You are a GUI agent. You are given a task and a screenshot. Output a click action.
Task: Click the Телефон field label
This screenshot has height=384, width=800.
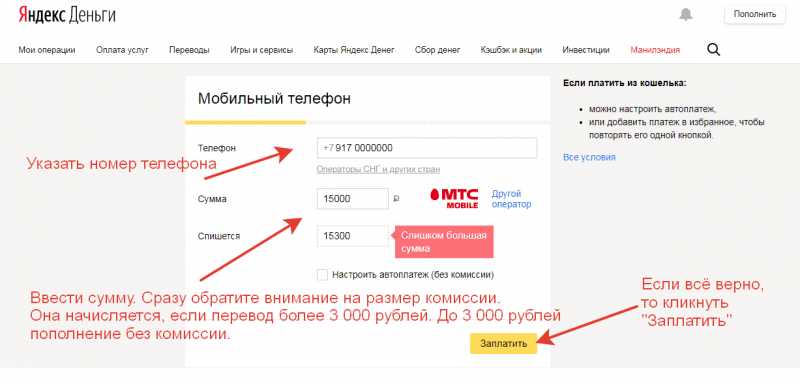(216, 148)
